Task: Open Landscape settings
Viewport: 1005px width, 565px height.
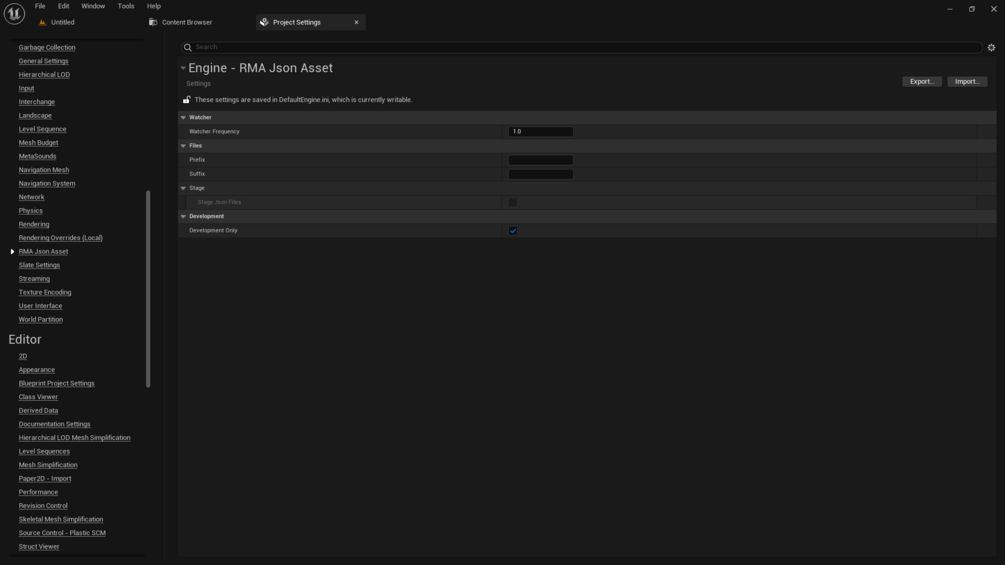Action: (35, 115)
